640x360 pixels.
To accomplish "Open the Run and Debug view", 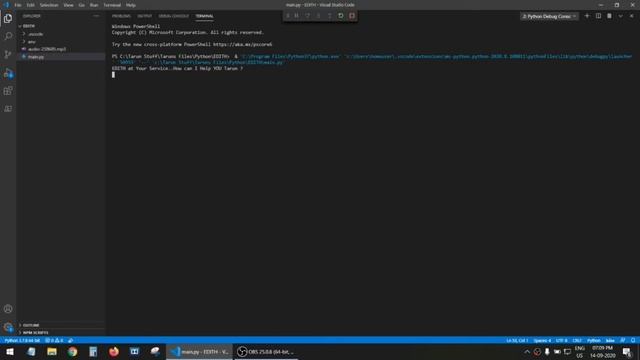I will pyautogui.click(x=8, y=73).
